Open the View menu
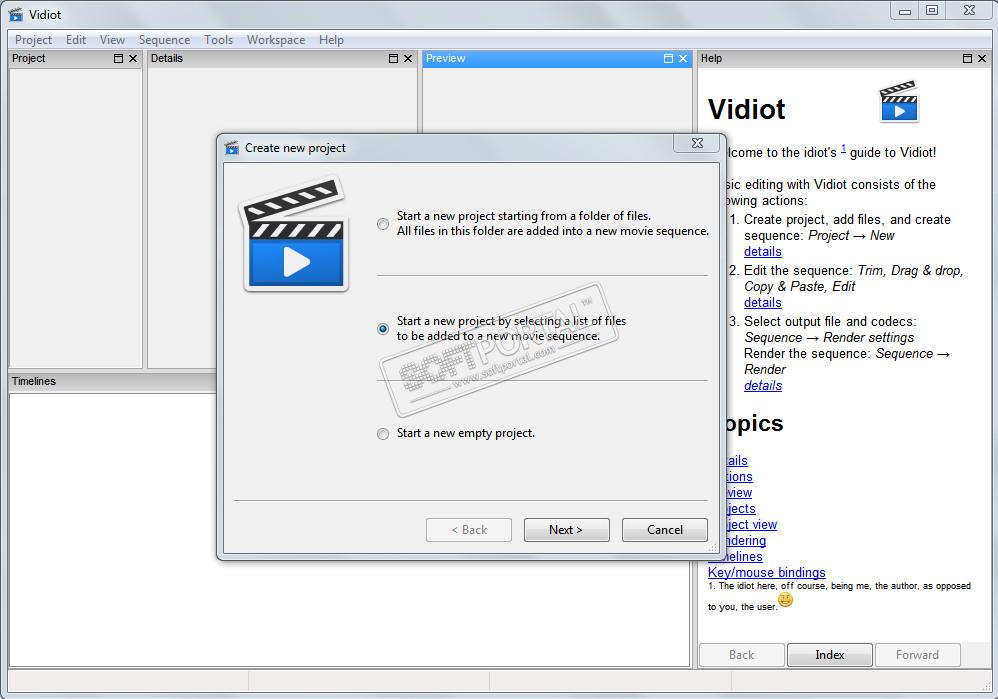Image resolution: width=998 pixels, height=699 pixels. tap(112, 39)
